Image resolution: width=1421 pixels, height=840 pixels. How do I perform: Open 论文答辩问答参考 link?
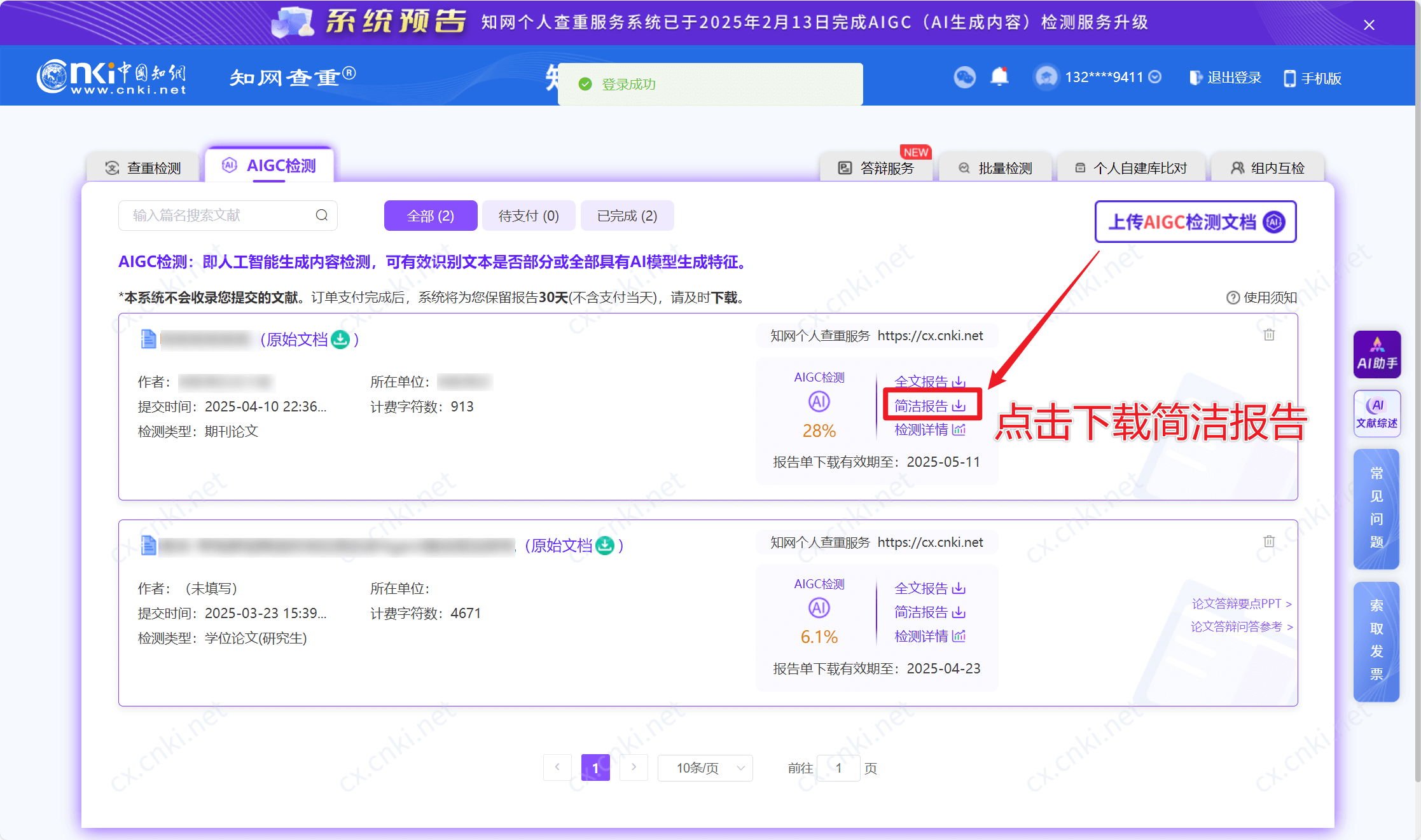pos(1242,626)
